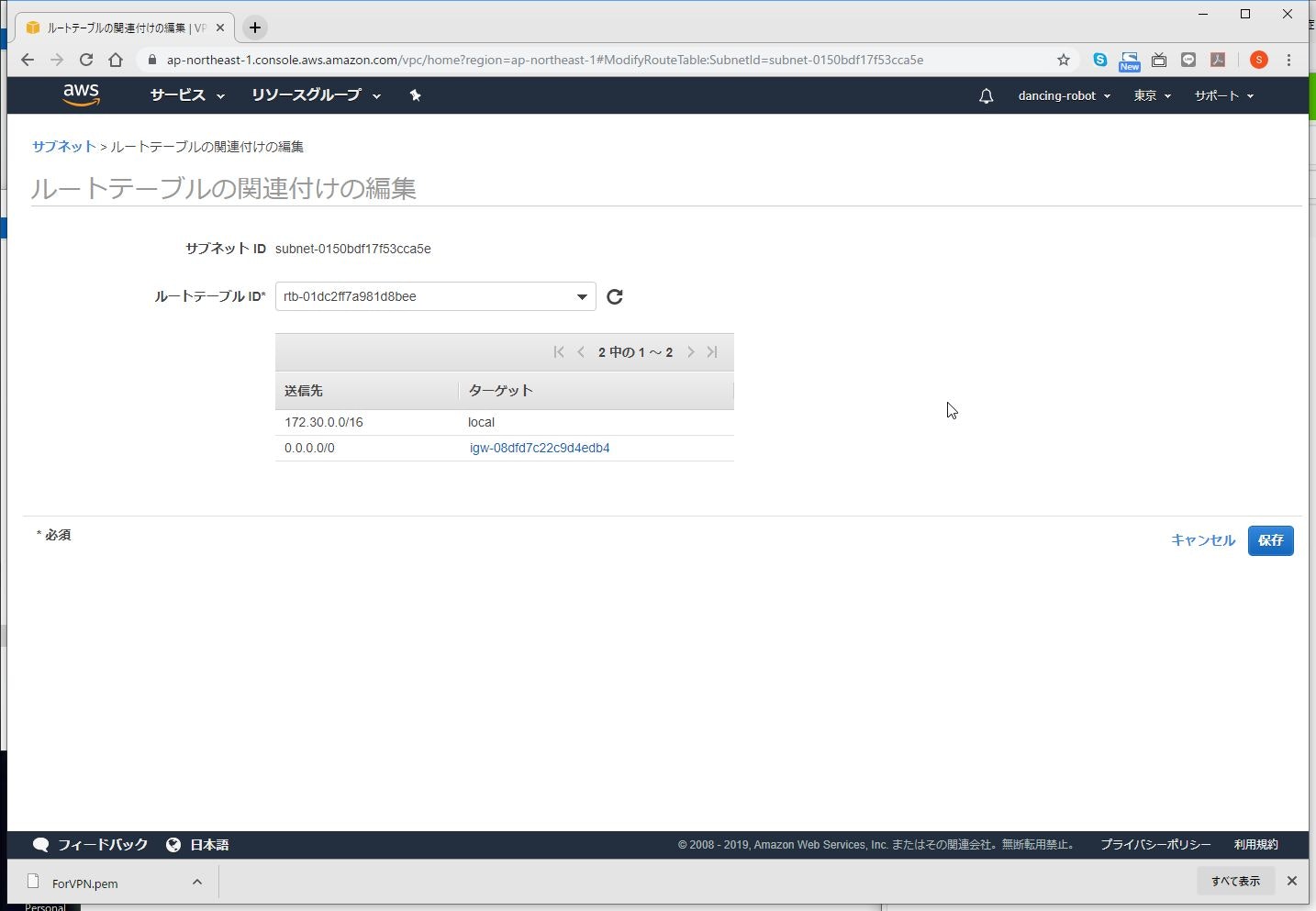
Task: Go to previous page of routes
Action: [581, 352]
